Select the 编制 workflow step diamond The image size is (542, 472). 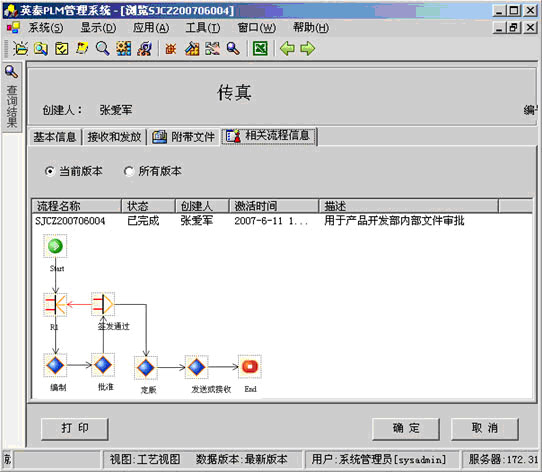point(55,365)
